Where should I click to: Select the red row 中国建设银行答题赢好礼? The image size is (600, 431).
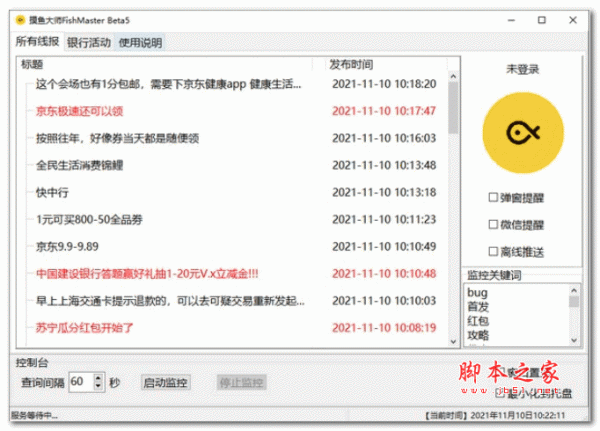[x=236, y=274]
